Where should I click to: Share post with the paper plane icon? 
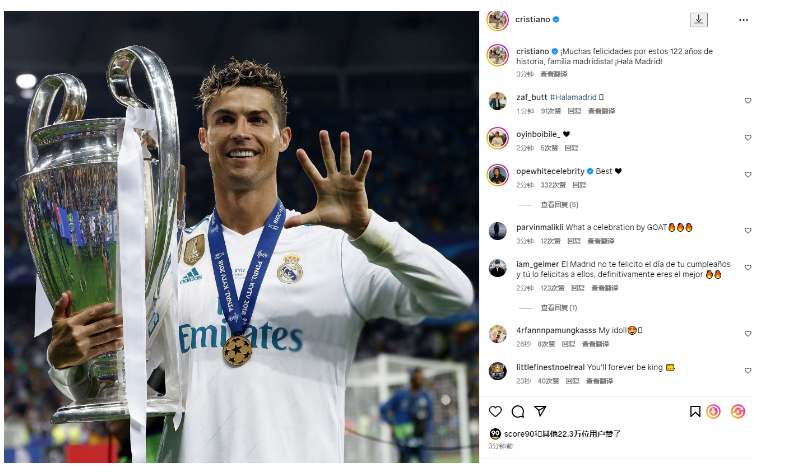click(x=540, y=411)
